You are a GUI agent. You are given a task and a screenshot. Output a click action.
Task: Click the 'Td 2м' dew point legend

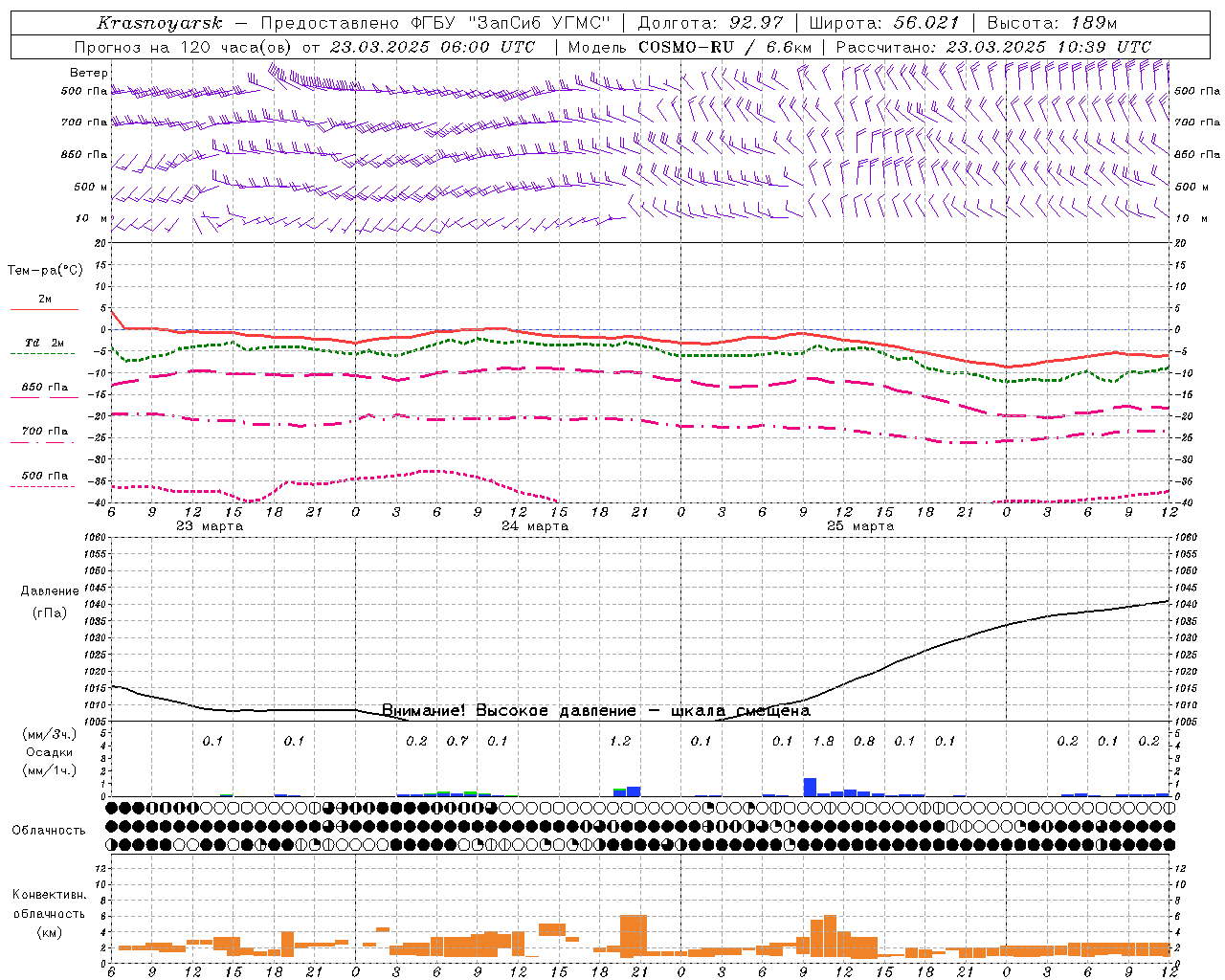coord(45,343)
